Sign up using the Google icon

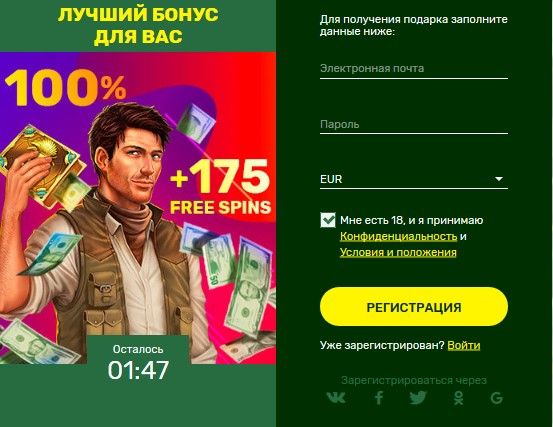(x=497, y=398)
